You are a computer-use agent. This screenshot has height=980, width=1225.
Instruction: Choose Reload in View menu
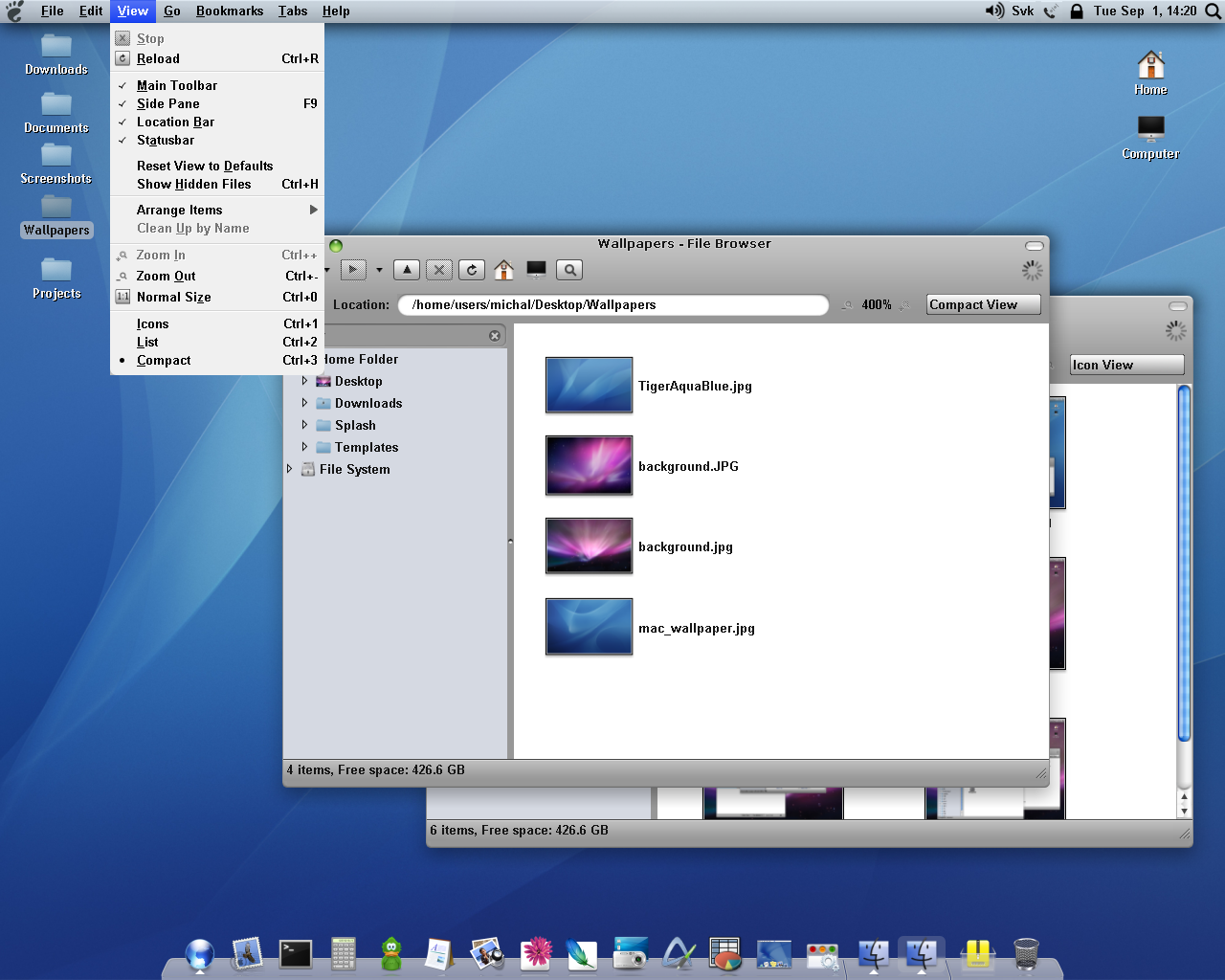217,58
